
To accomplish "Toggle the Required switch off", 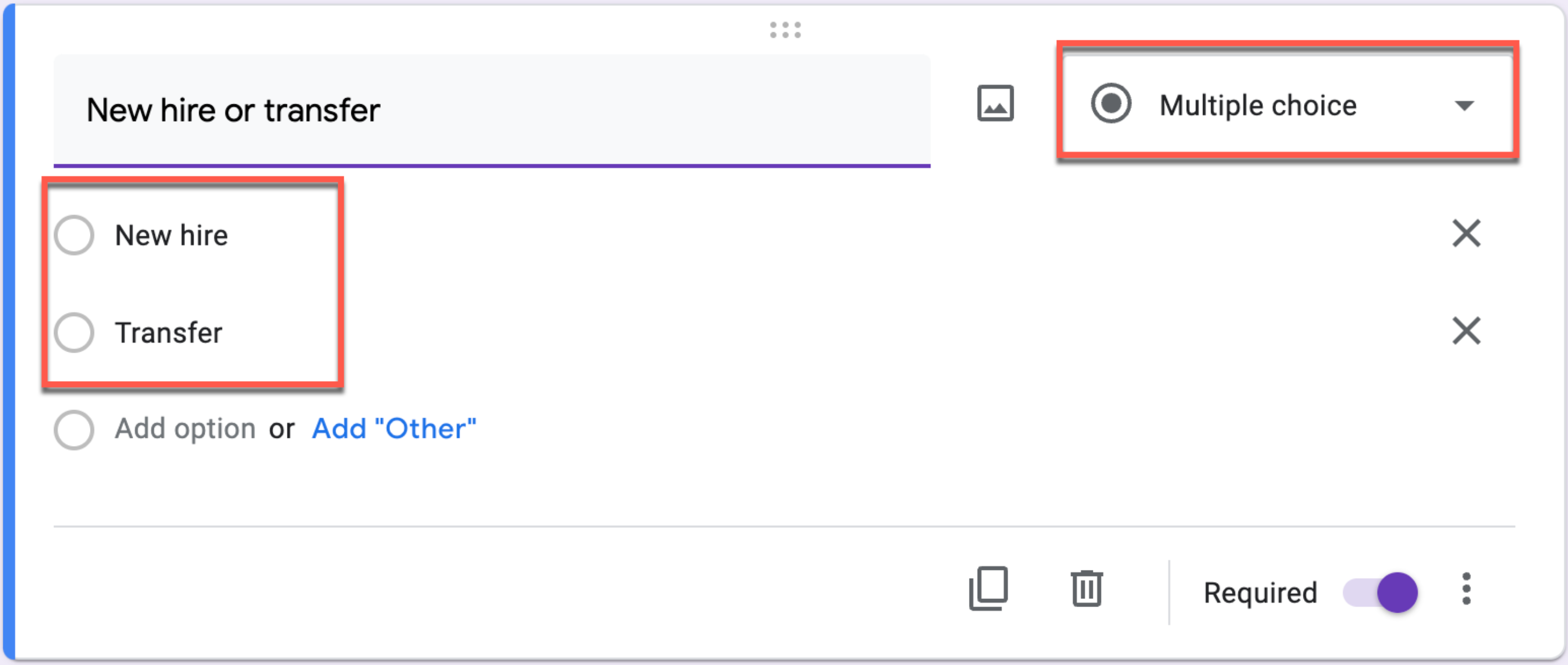I will tap(1380, 592).
